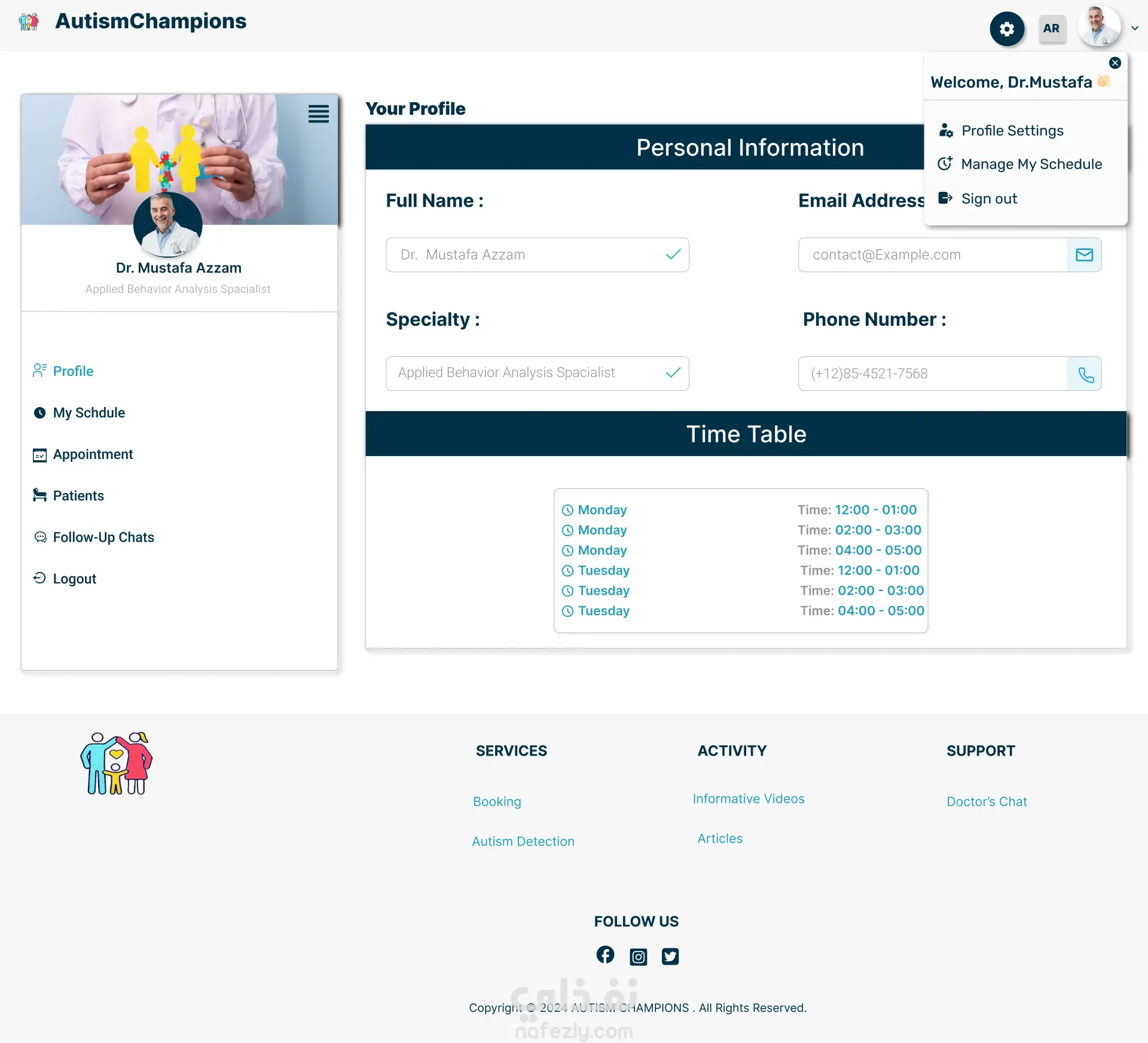Choose Manage My Schedule menu entry
The image size is (1148, 1043).
tap(1020, 164)
